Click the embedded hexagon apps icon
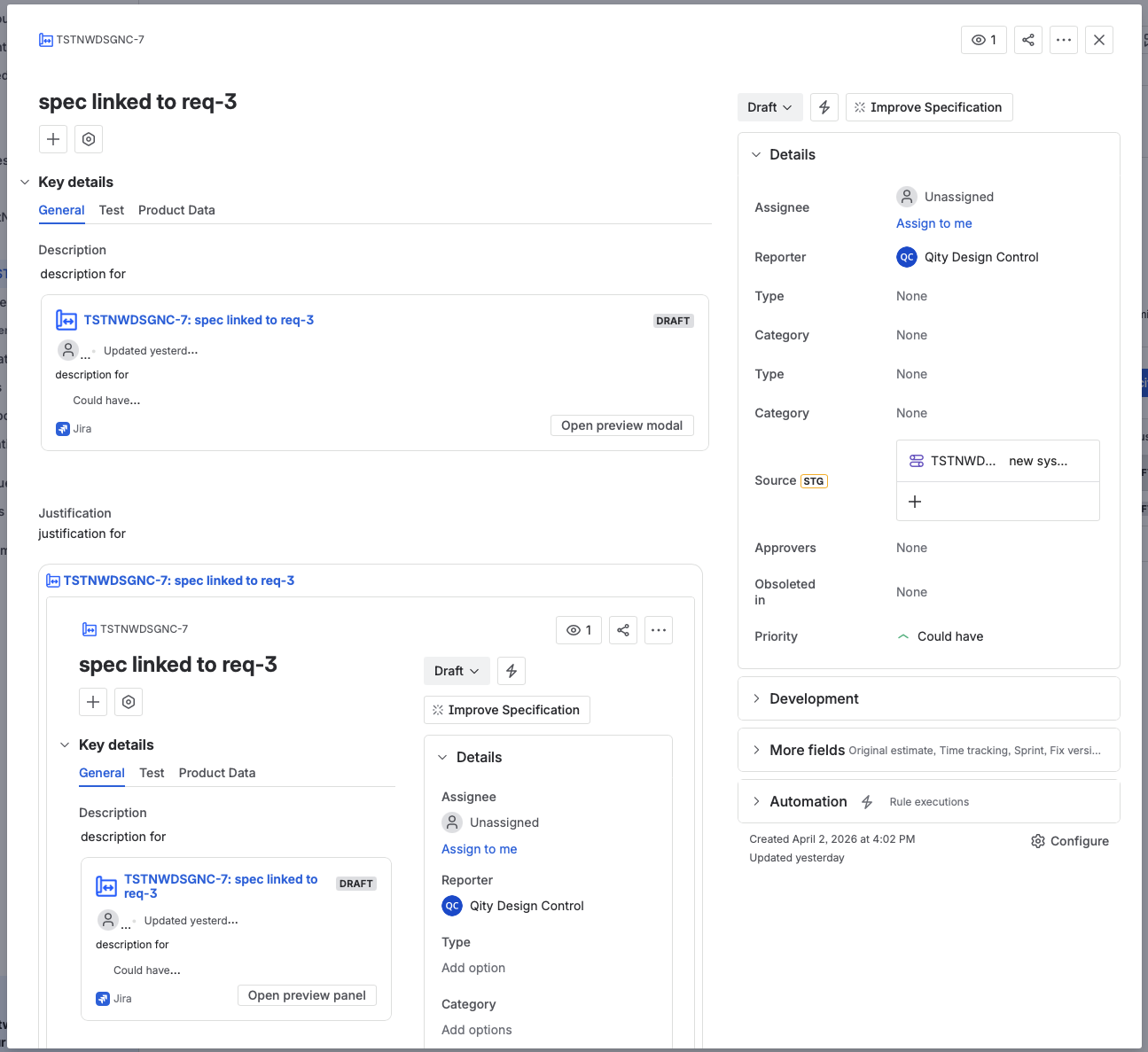Screen dimensions: 1148x1052 coord(129,702)
